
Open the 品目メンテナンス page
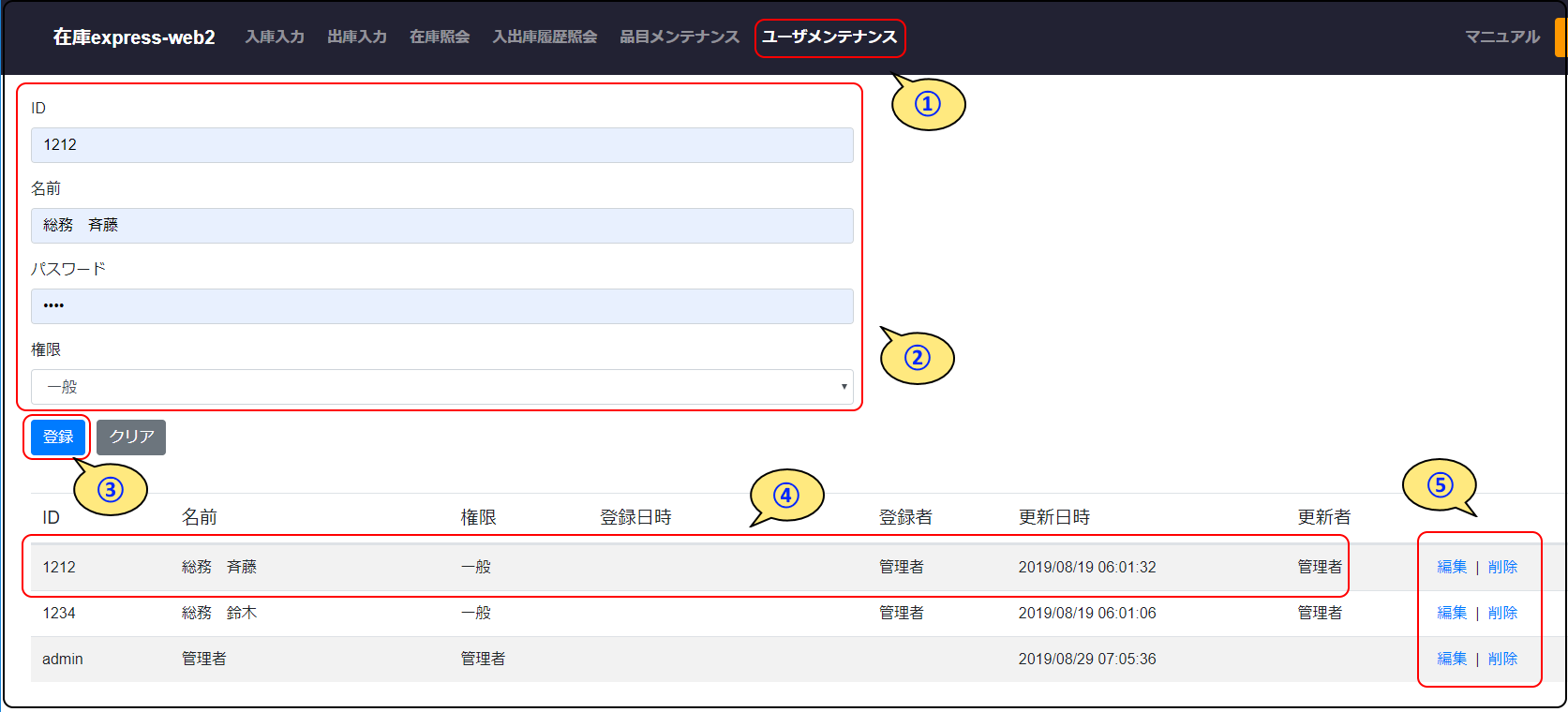pos(679,37)
